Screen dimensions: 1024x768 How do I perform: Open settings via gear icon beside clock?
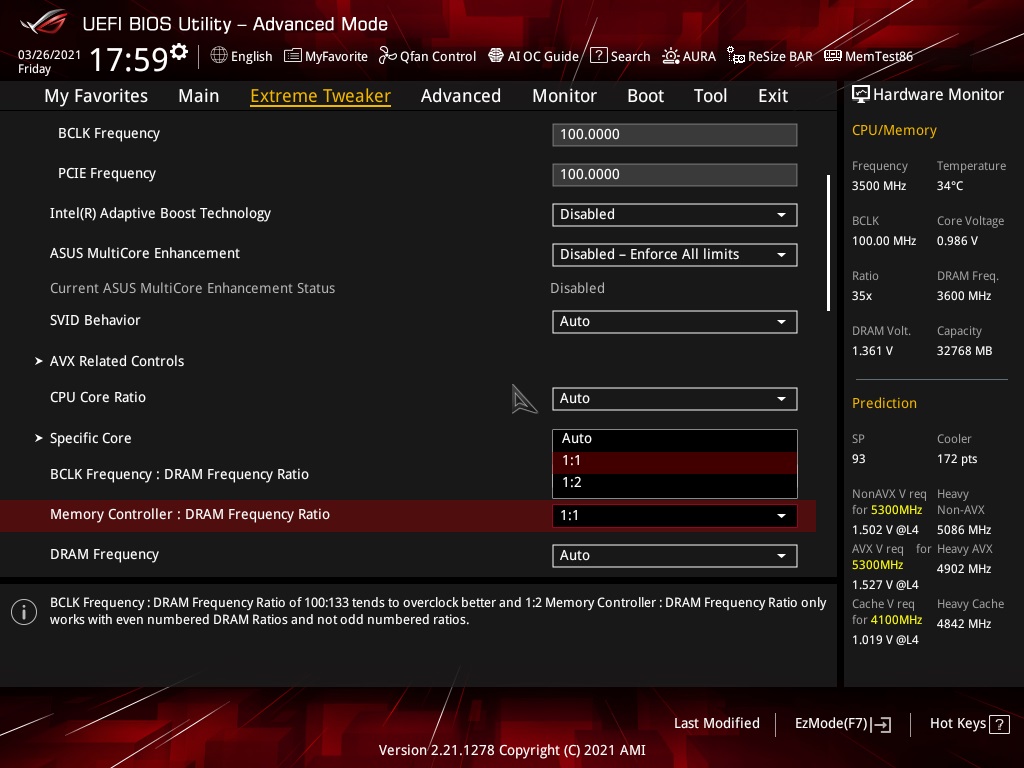click(x=179, y=51)
